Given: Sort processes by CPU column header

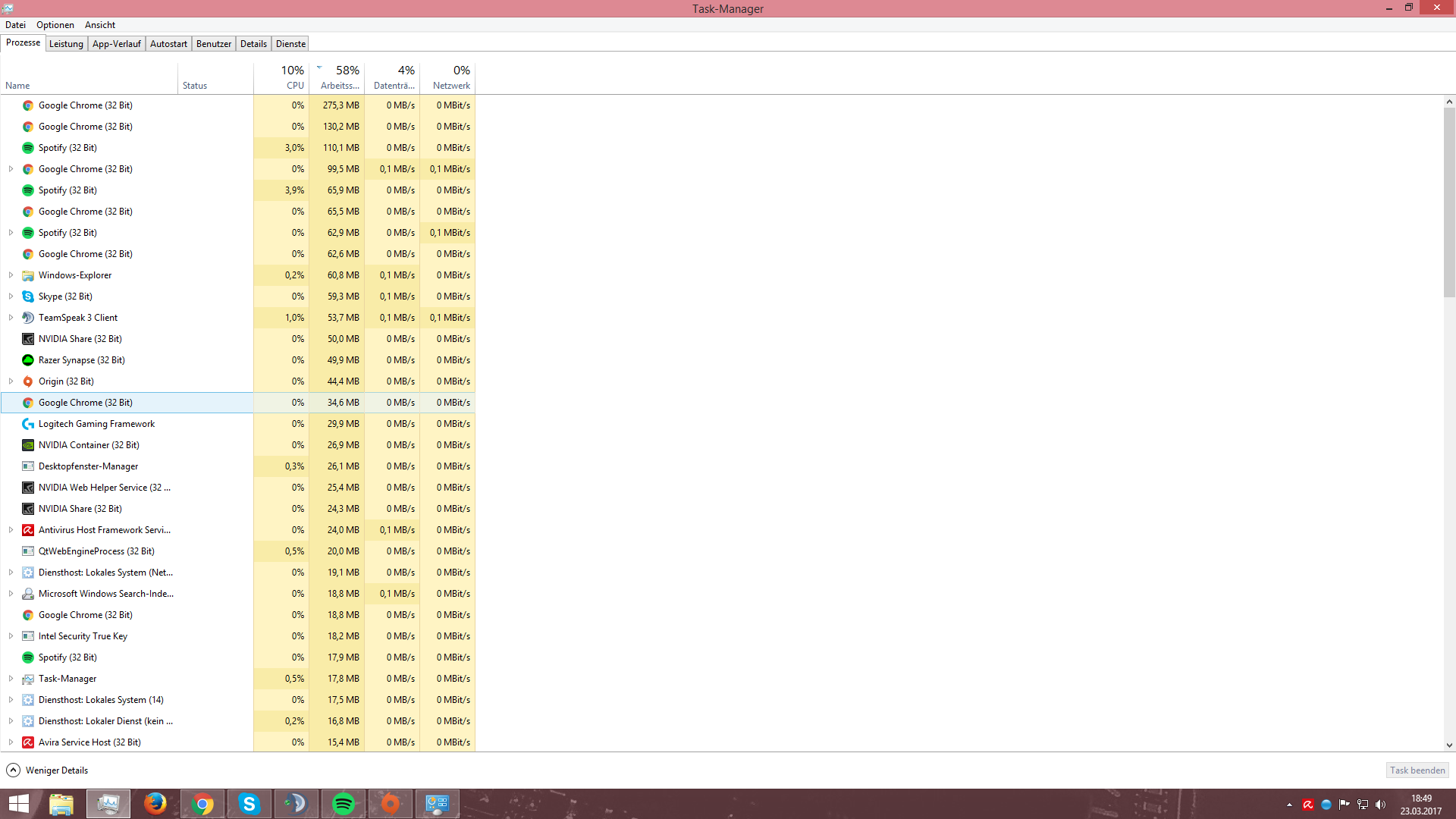Looking at the screenshot, I should click(x=281, y=77).
